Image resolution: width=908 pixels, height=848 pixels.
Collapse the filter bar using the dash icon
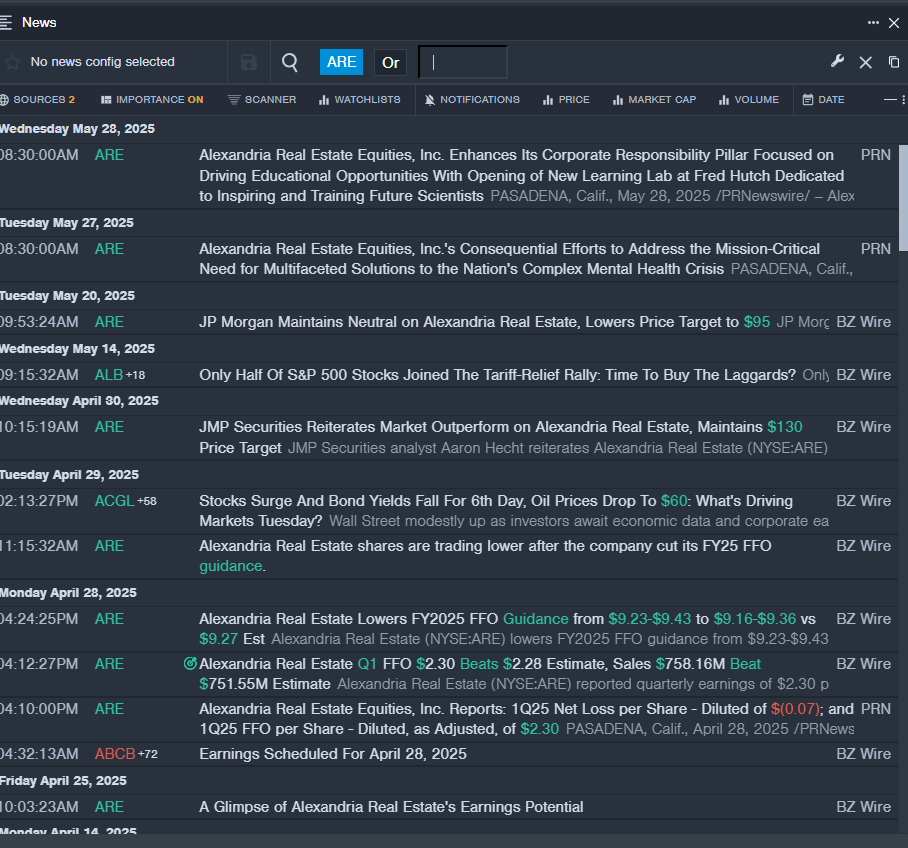click(x=890, y=100)
